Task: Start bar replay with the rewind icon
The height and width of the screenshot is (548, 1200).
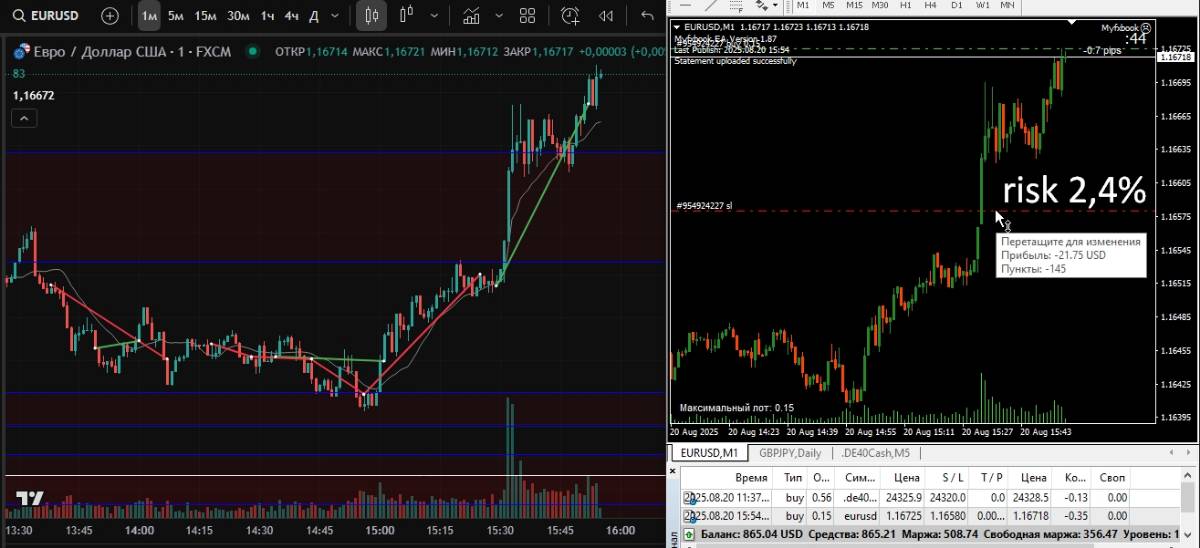Action: coord(605,16)
